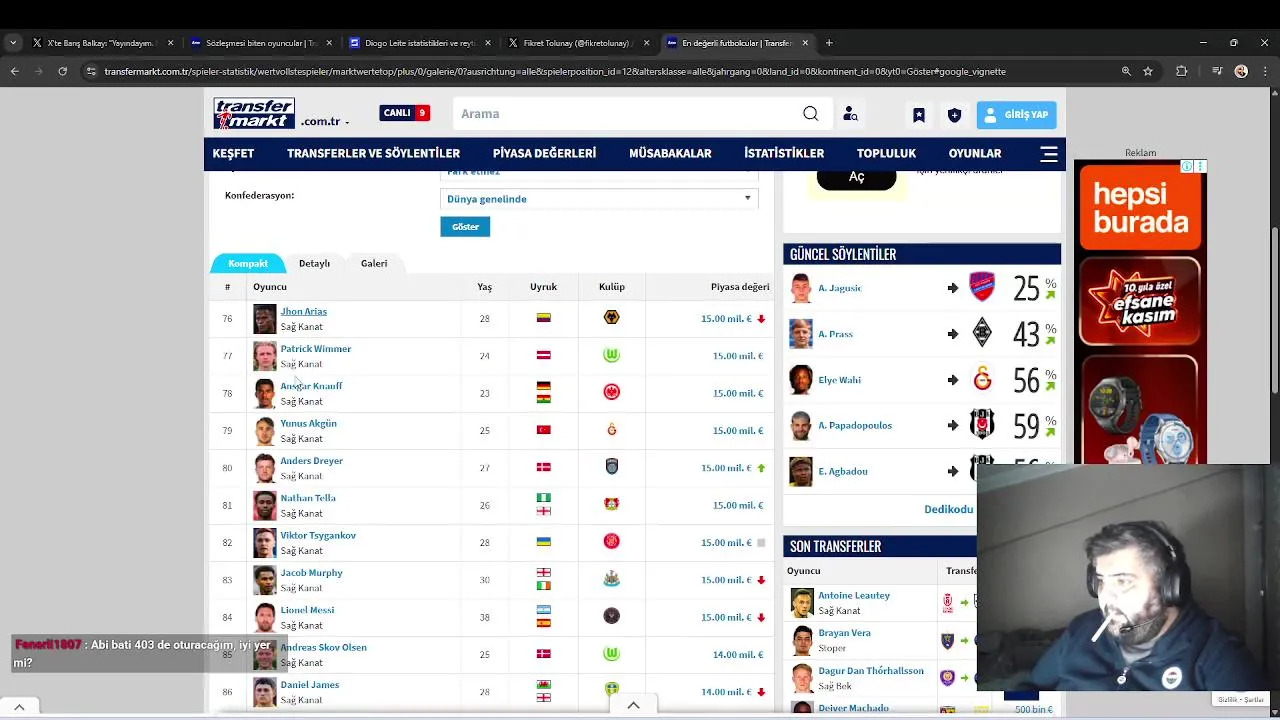Click Turkey flag in Yunus Akgün row
The width and height of the screenshot is (1280, 720).
click(543, 430)
